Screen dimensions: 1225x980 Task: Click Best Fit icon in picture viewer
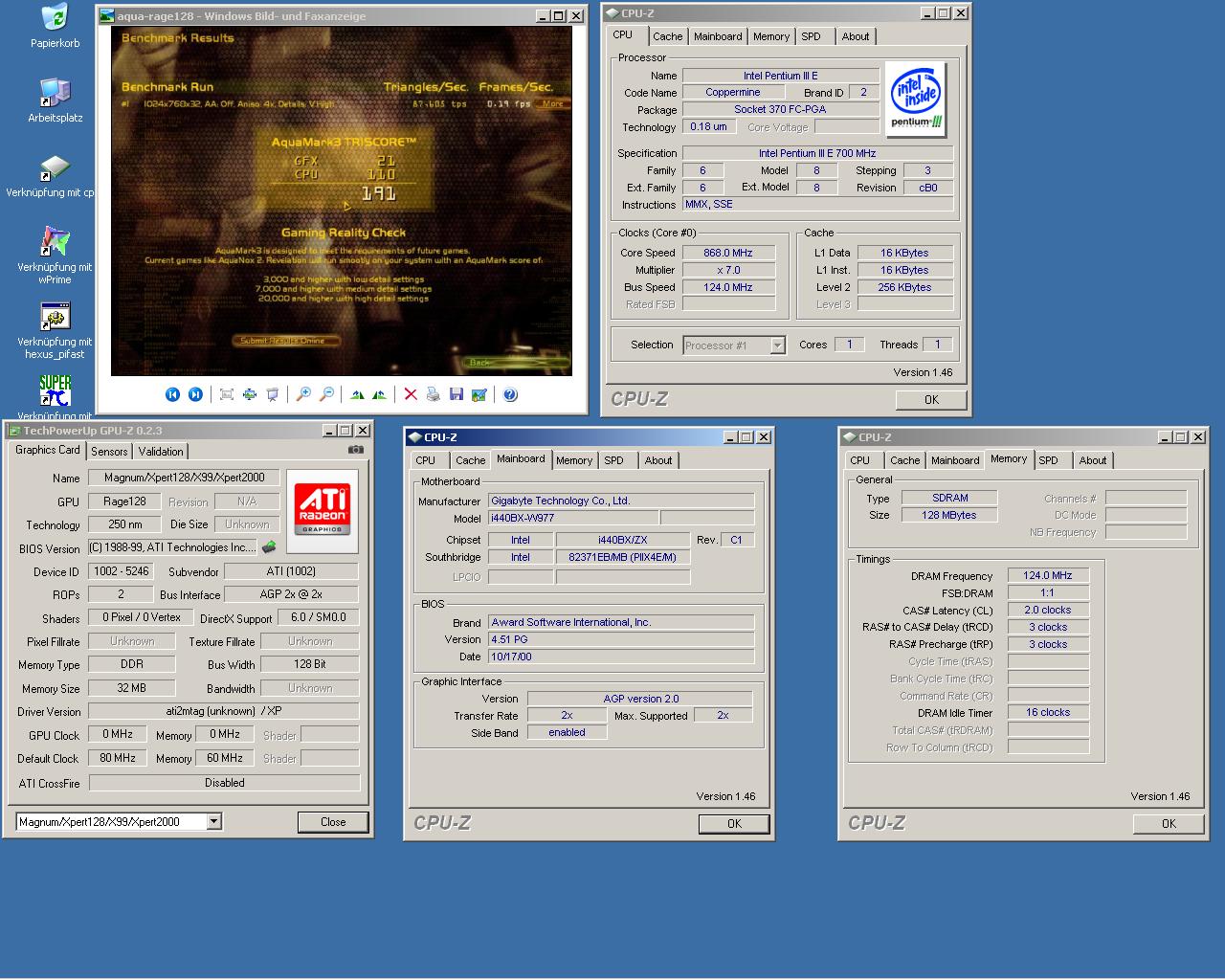pos(227,394)
